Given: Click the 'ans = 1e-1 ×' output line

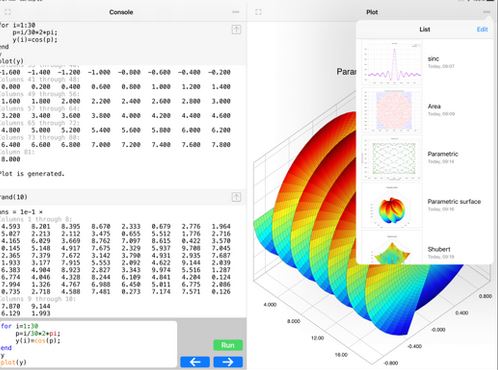Looking at the screenshot, I should [x=21, y=212].
